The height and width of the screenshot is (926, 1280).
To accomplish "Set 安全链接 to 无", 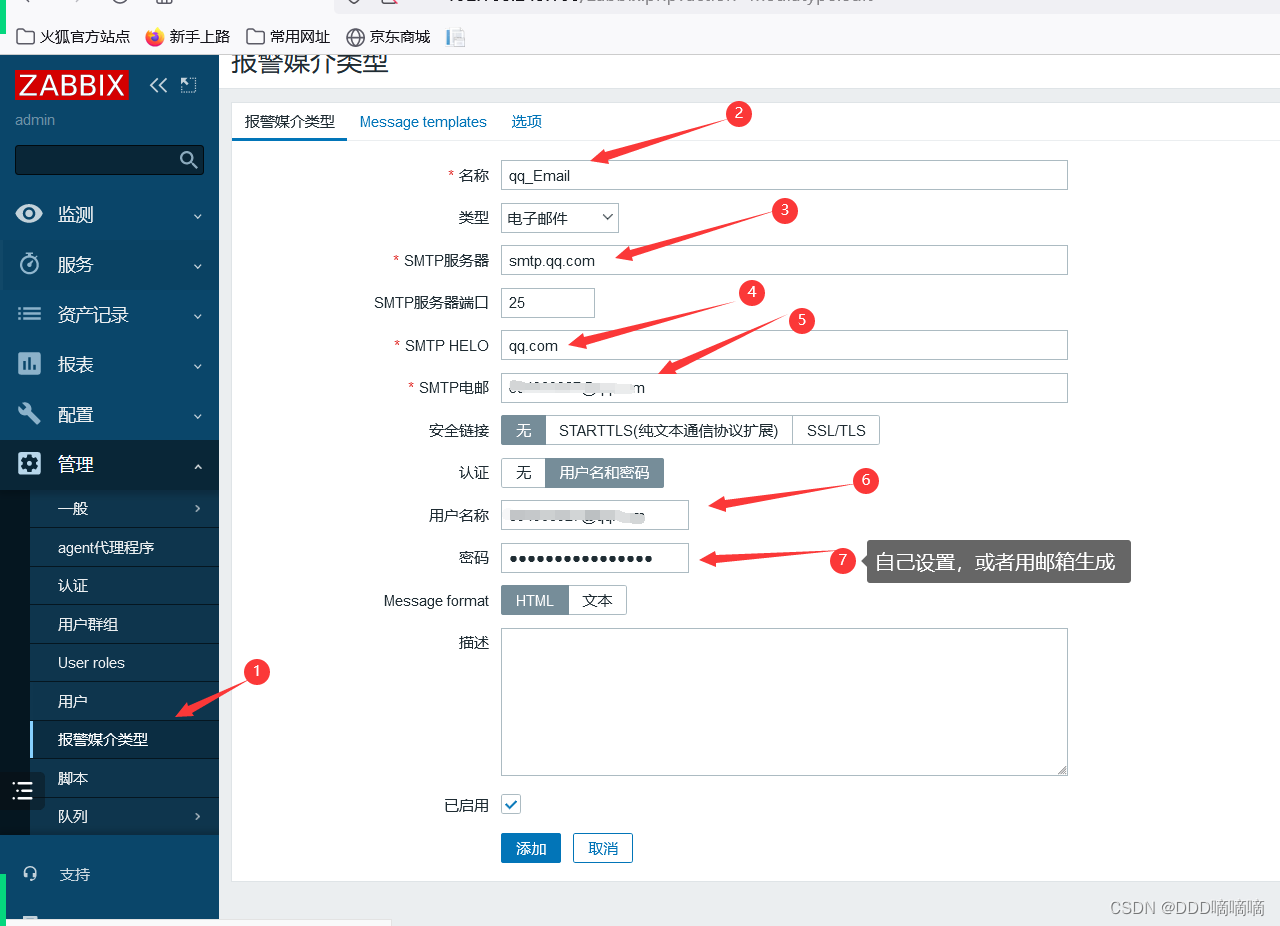I will pyautogui.click(x=523, y=431).
